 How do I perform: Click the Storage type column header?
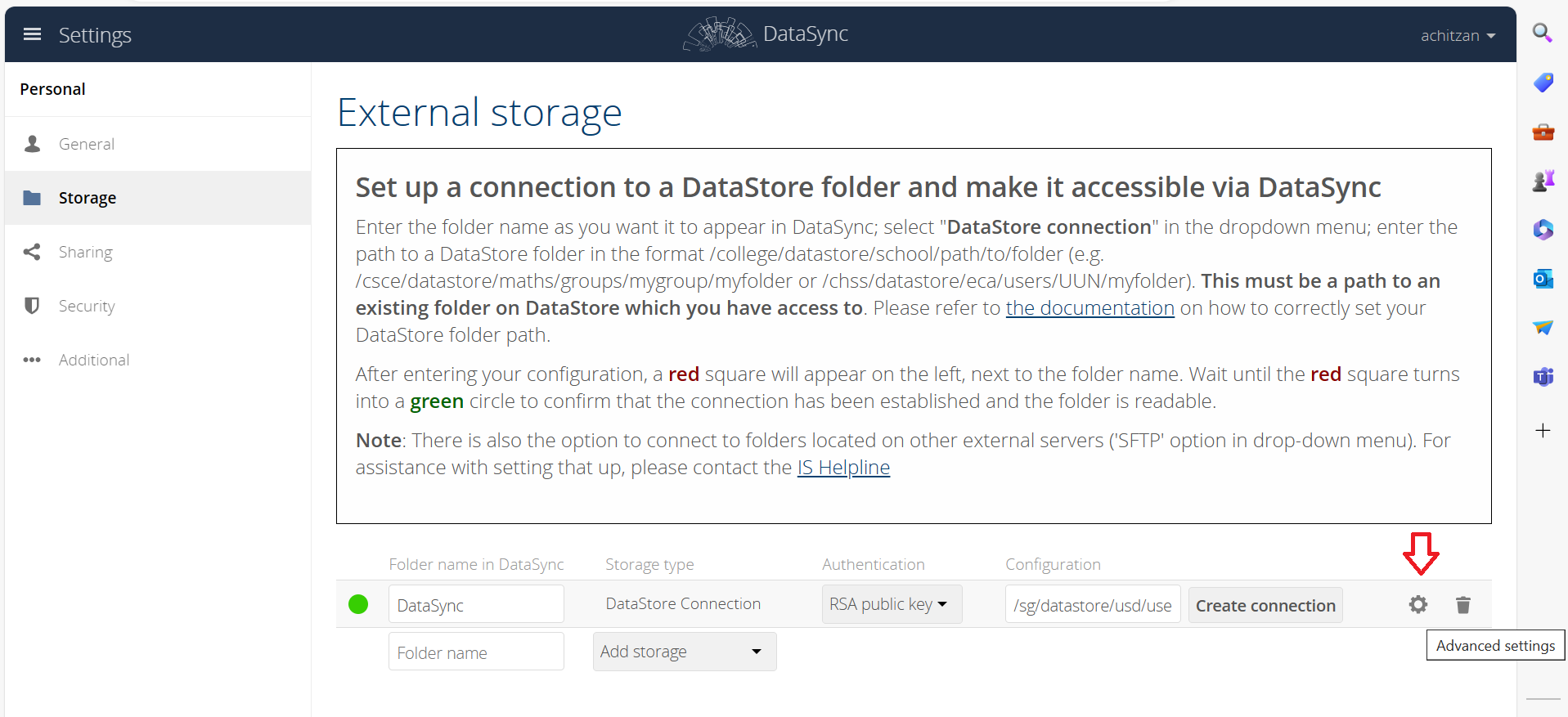point(649,564)
